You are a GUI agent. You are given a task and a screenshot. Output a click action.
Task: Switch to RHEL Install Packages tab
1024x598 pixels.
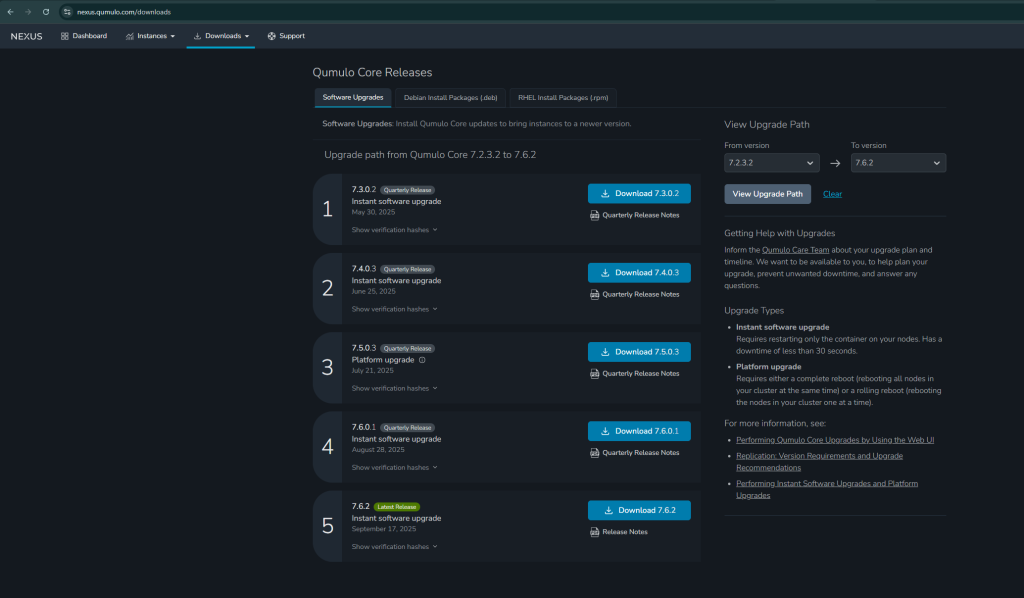(563, 97)
